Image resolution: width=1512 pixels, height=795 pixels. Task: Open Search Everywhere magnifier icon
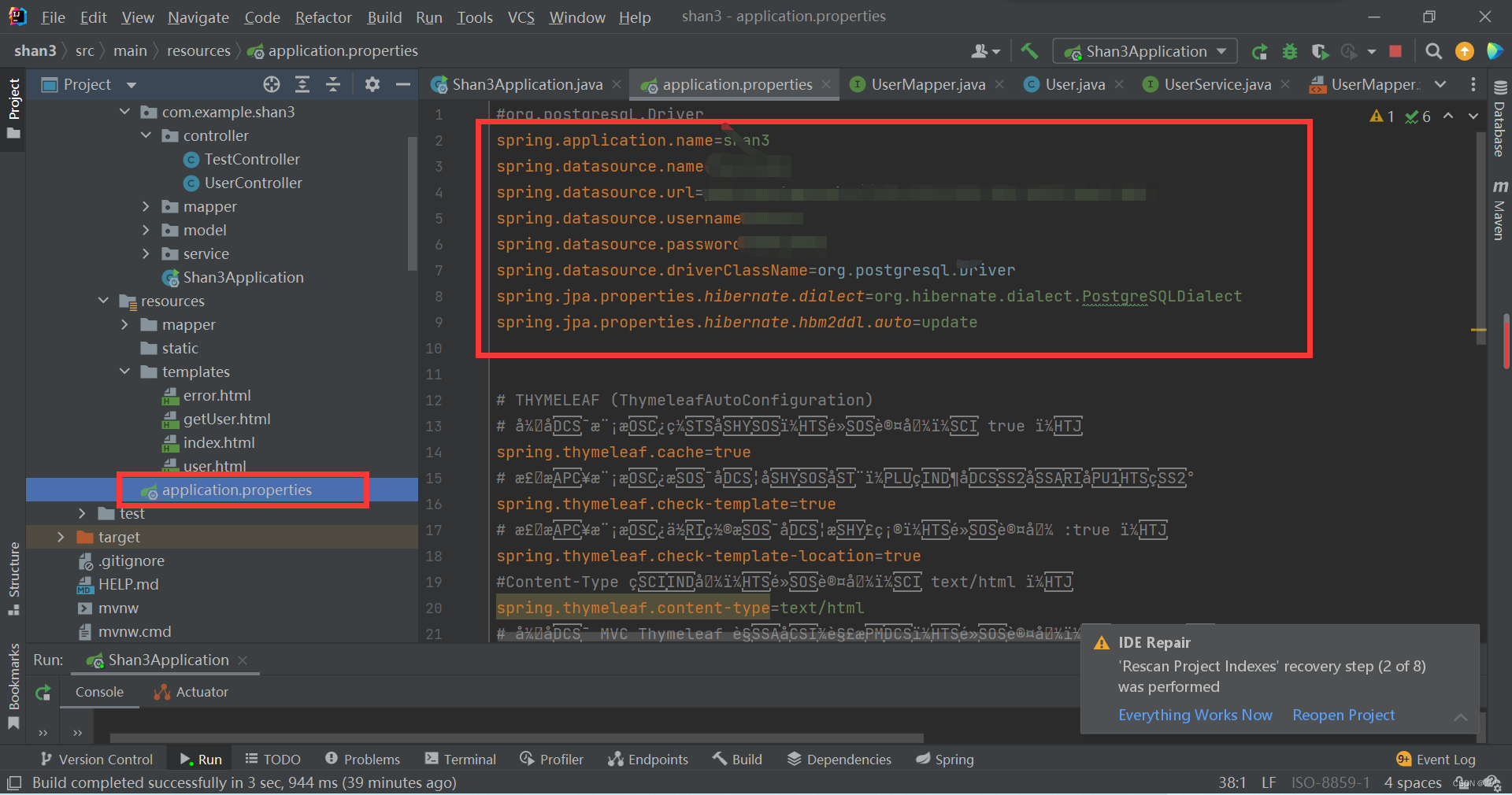1434,51
